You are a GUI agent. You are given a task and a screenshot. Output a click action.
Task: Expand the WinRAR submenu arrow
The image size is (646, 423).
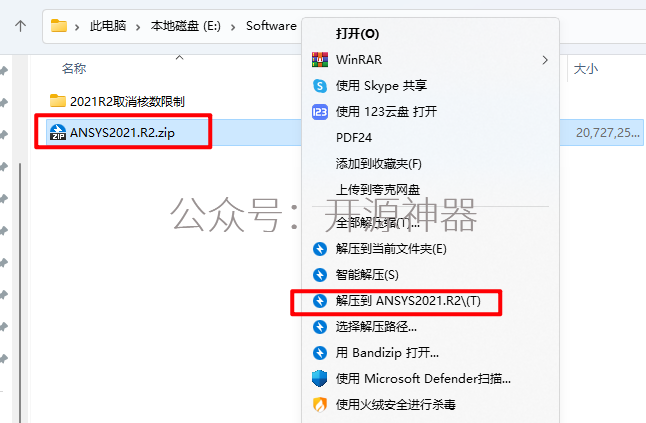[545, 60]
